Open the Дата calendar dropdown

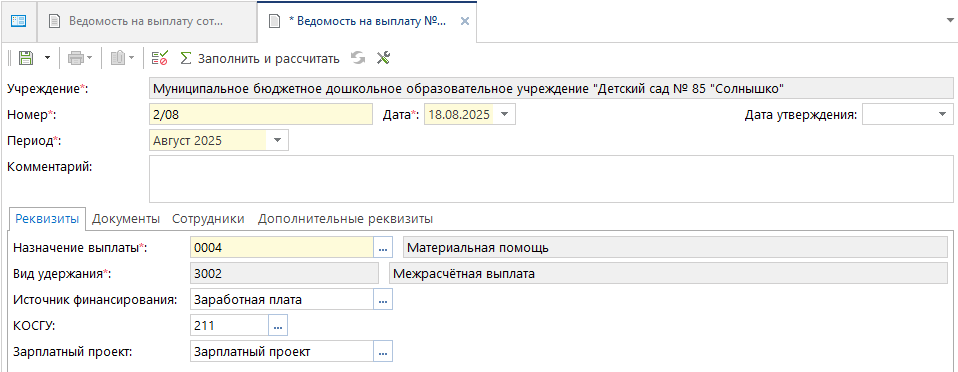(x=504, y=114)
